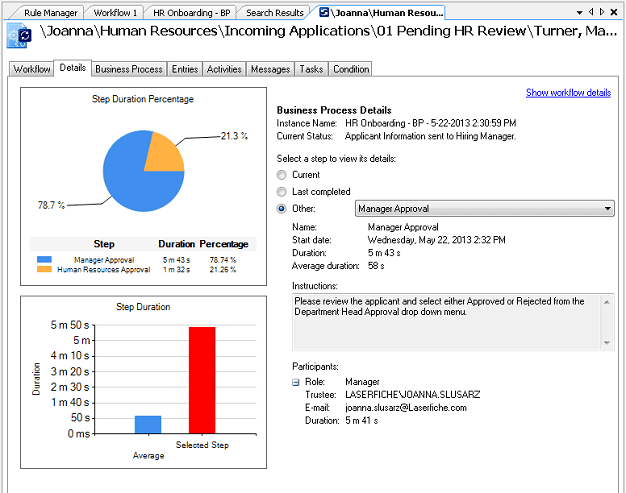Click the Step Duration Percentage chart title

tap(143, 99)
